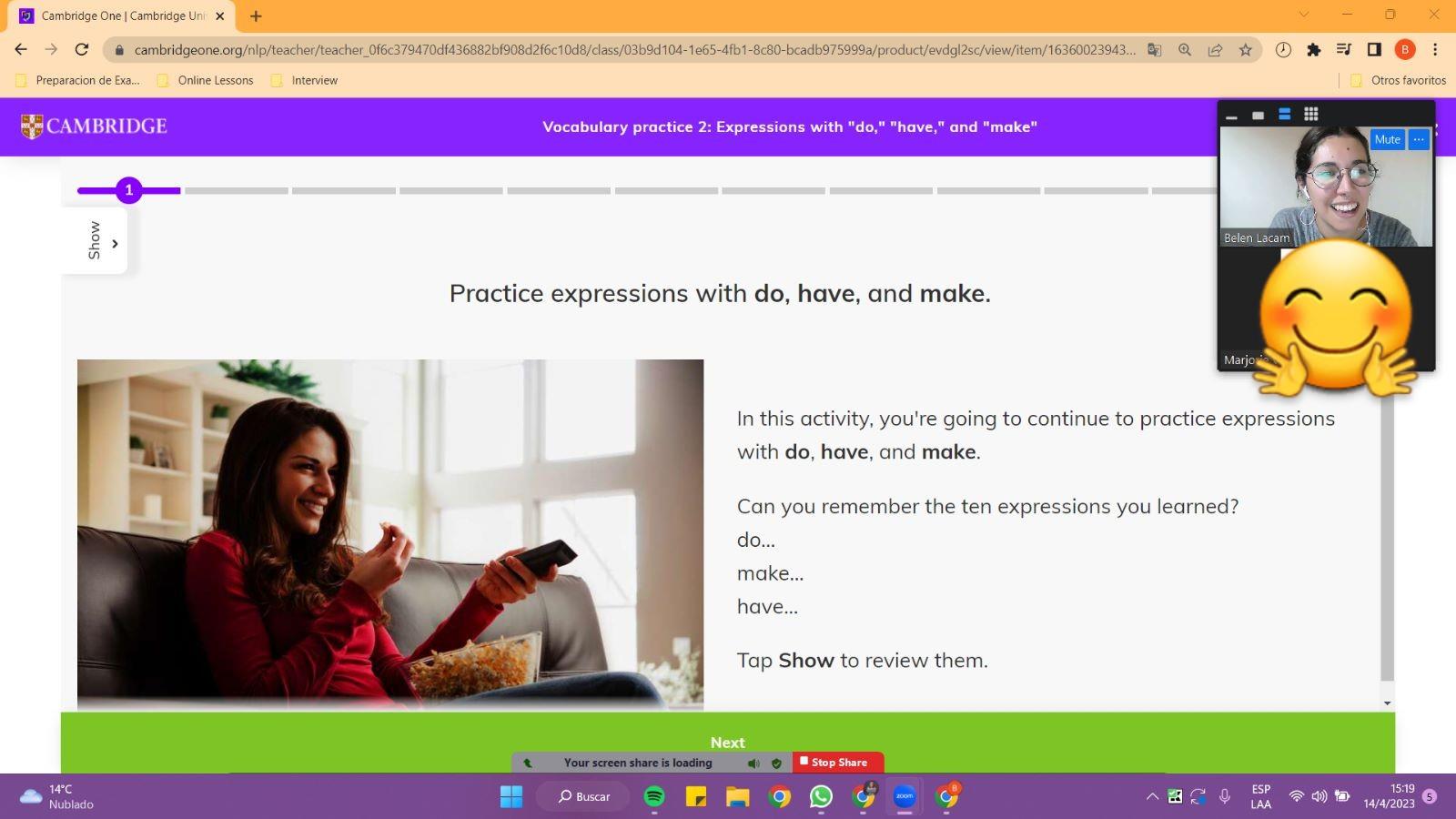Click the translate page icon in address bar
Viewport: 1456px width, 819px height.
(1154, 50)
